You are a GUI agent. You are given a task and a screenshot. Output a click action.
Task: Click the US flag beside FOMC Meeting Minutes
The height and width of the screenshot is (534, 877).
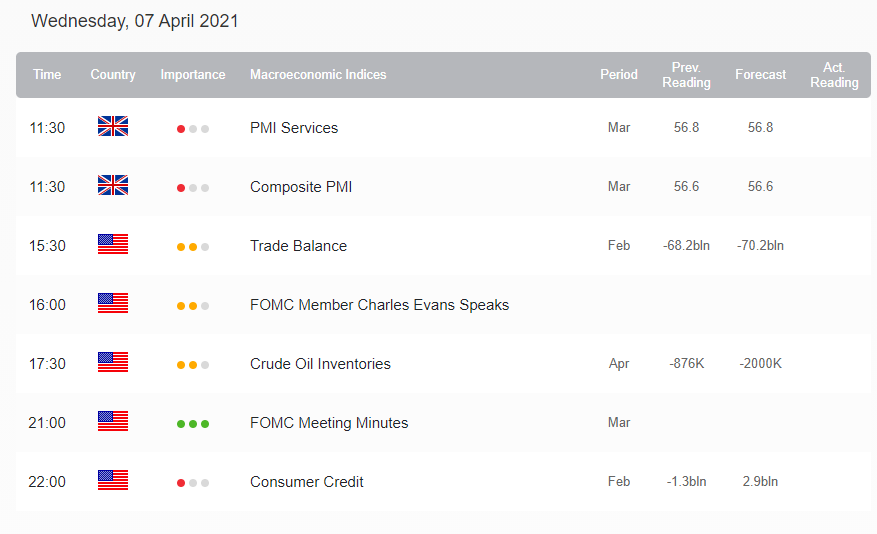(x=113, y=422)
